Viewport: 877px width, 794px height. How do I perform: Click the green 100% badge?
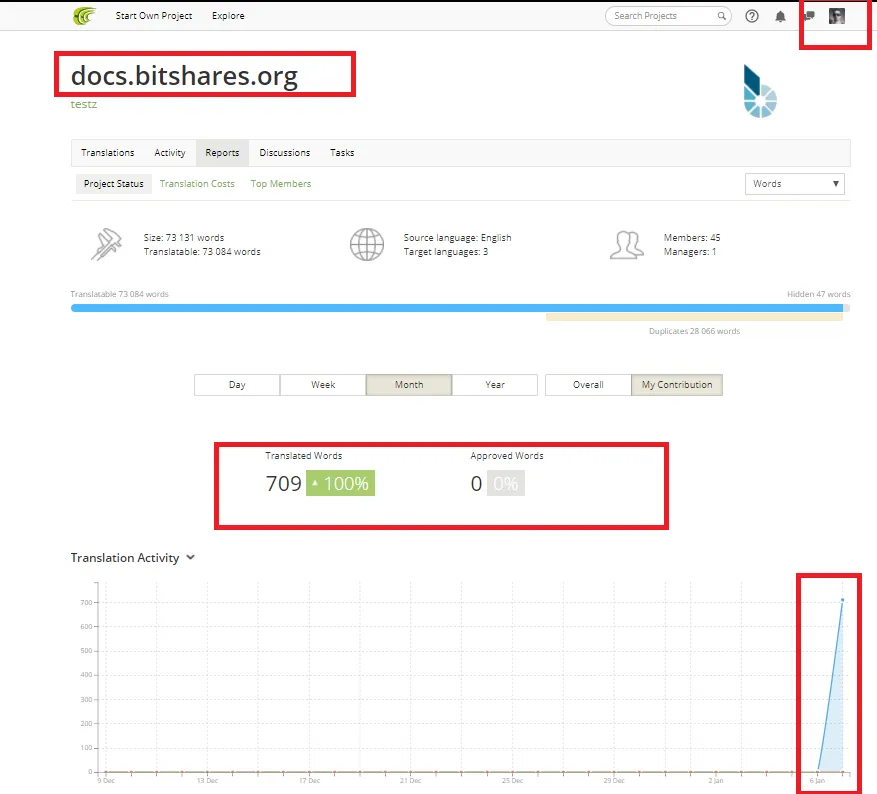click(340, 484)
